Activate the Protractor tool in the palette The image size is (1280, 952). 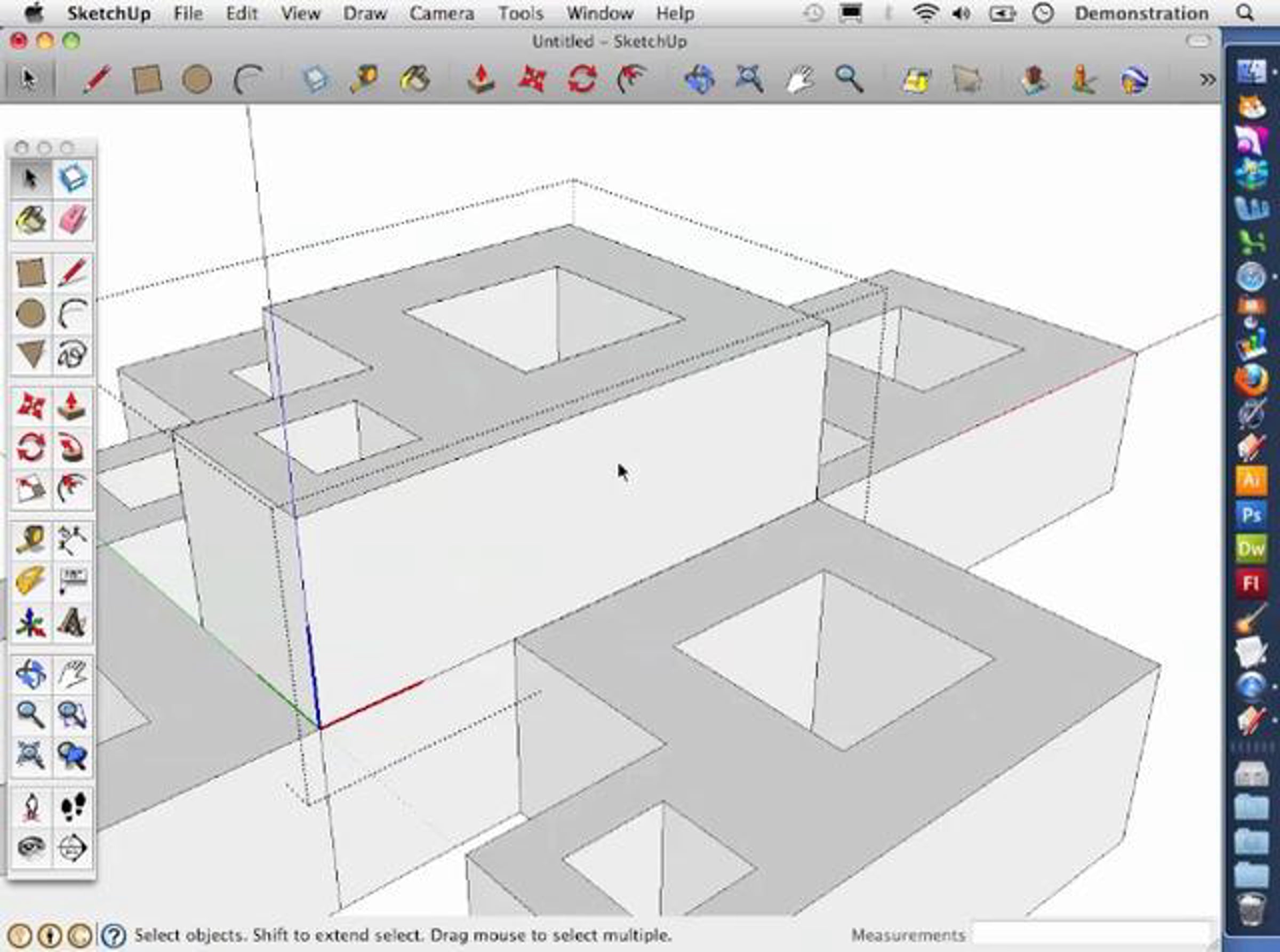click(x=31, y=581)
